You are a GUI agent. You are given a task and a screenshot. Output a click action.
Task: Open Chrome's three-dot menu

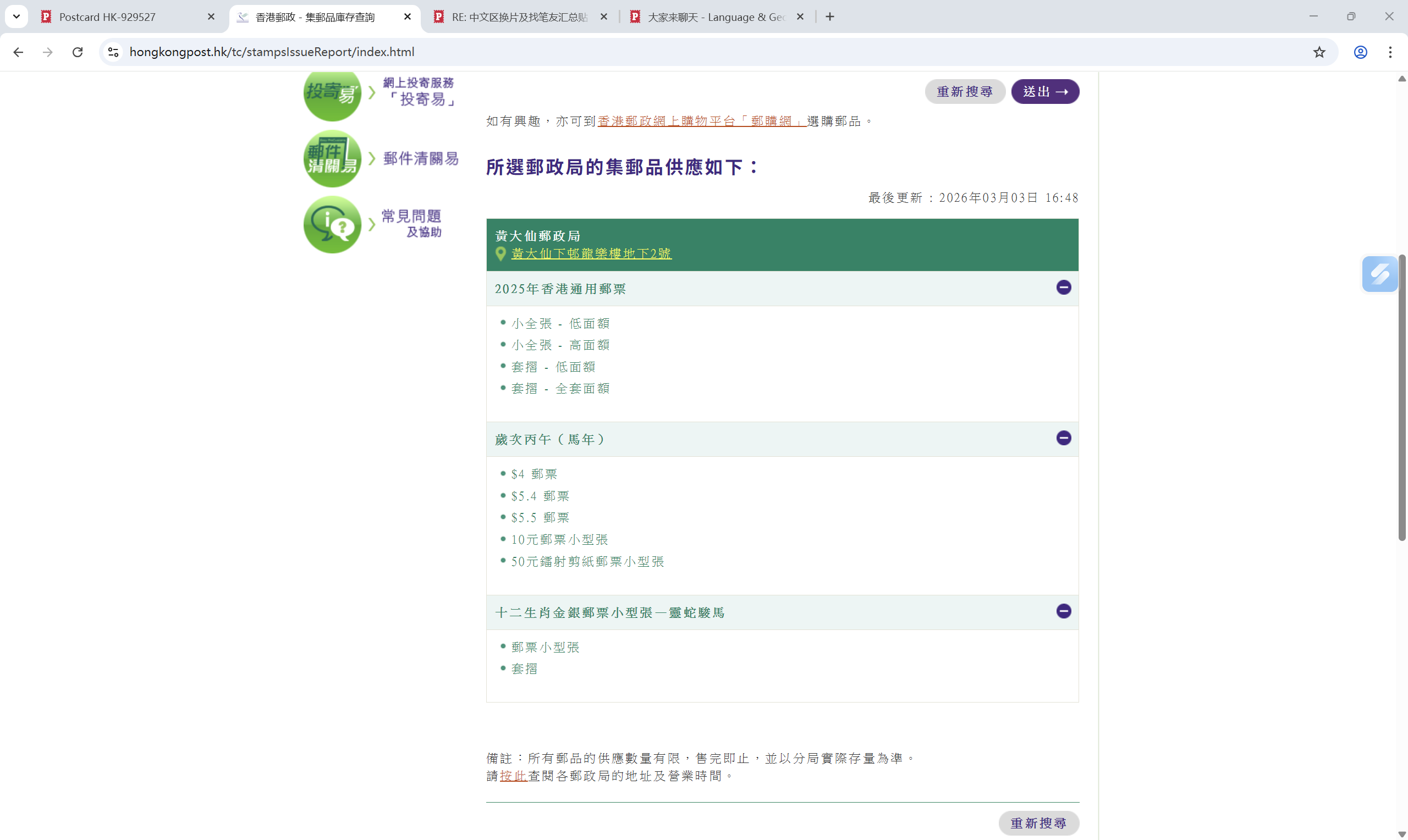(1390, 52)
